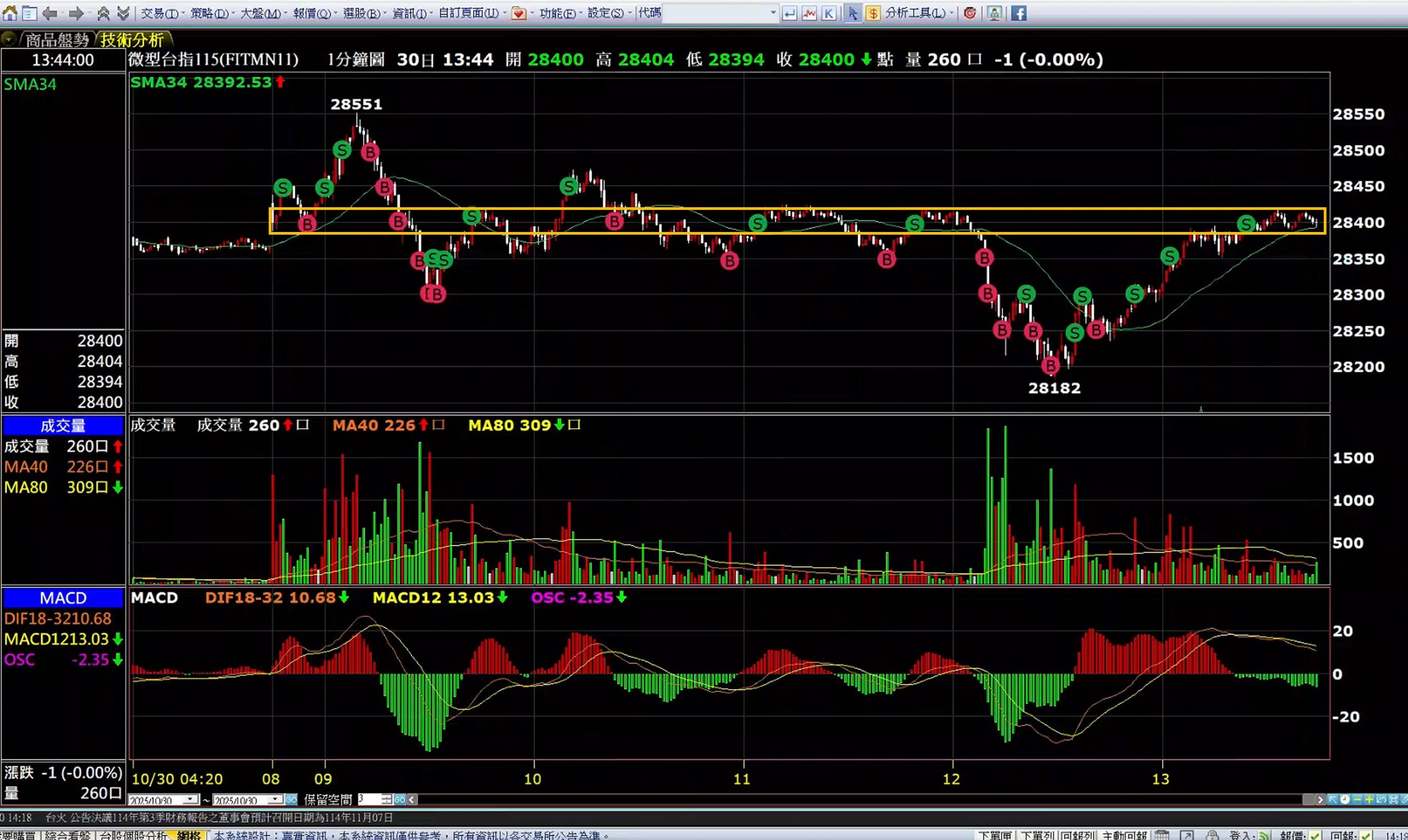
Task: Open the Facebook share icon
Action: (x=1019, y=13)
